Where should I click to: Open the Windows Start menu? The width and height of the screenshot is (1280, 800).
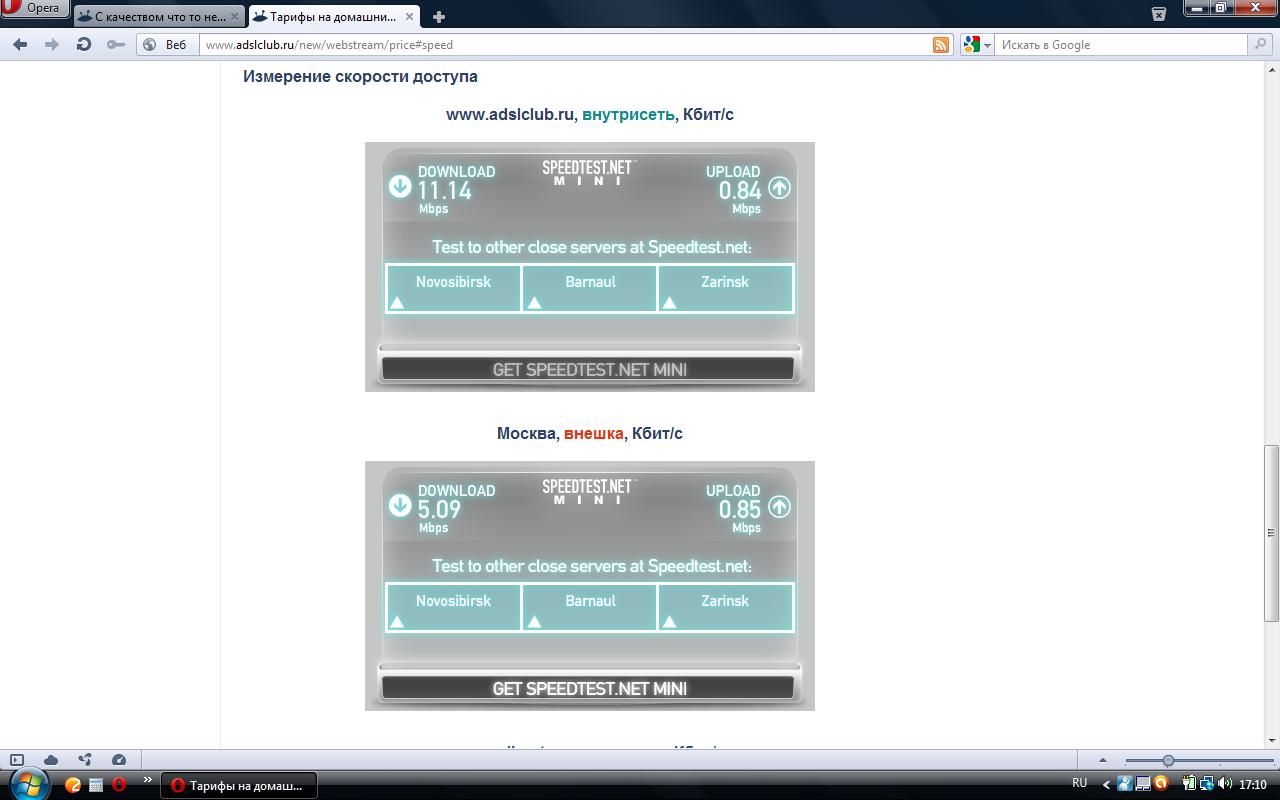[x=27, y=784]
